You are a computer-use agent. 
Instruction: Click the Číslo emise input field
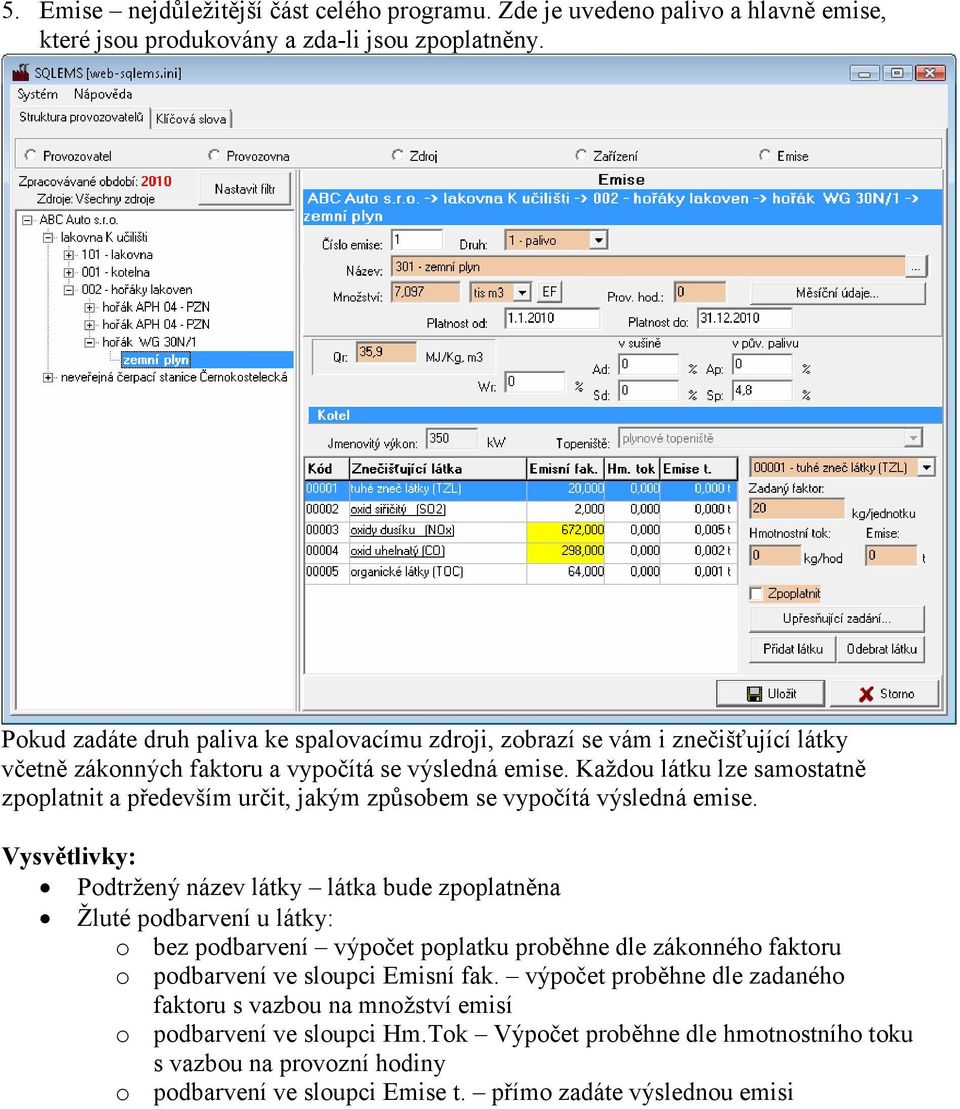417,240
